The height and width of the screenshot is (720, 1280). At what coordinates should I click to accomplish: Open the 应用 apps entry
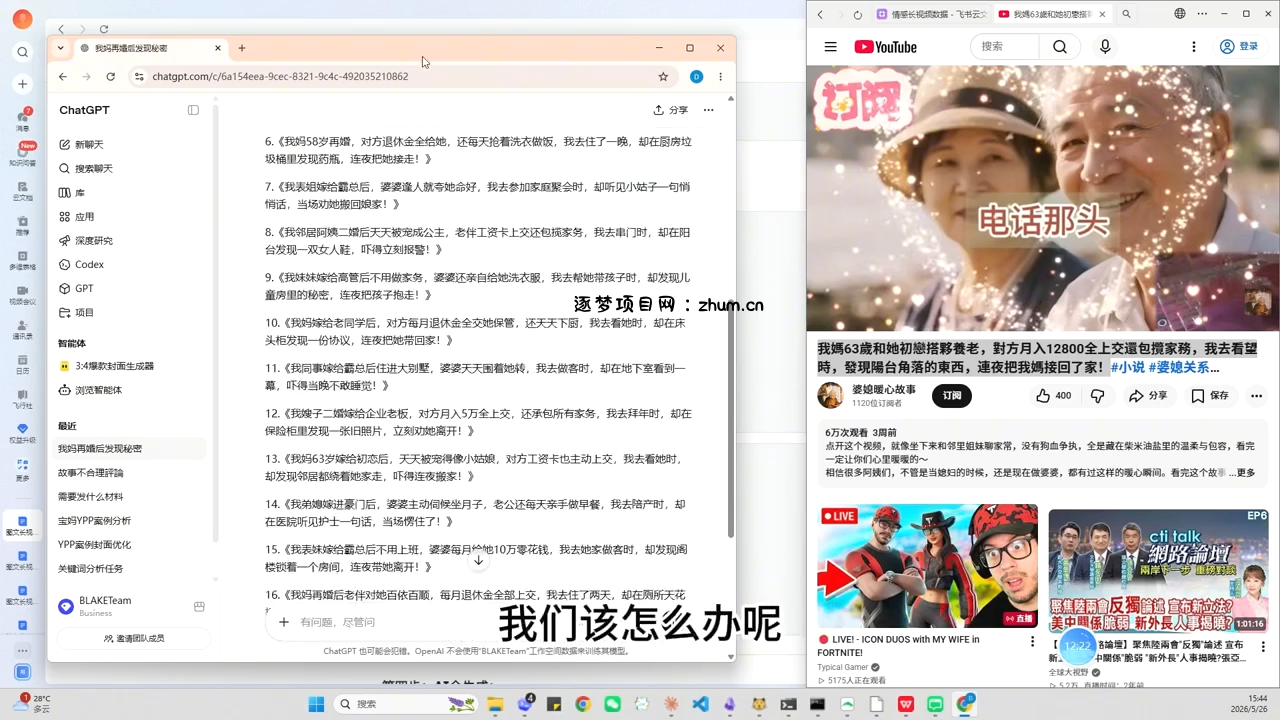click(77, 217)
